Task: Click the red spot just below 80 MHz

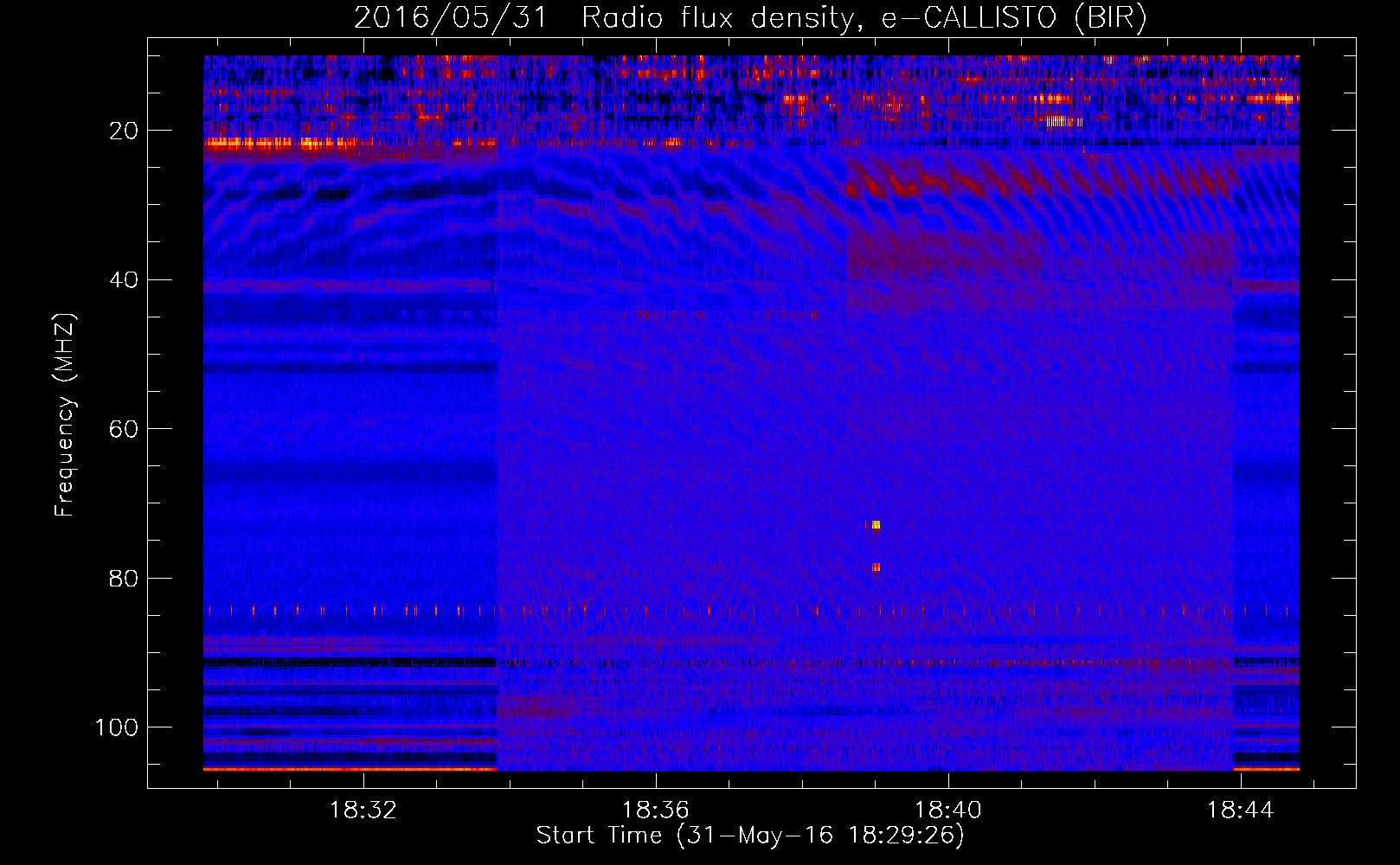Action: 876,568
